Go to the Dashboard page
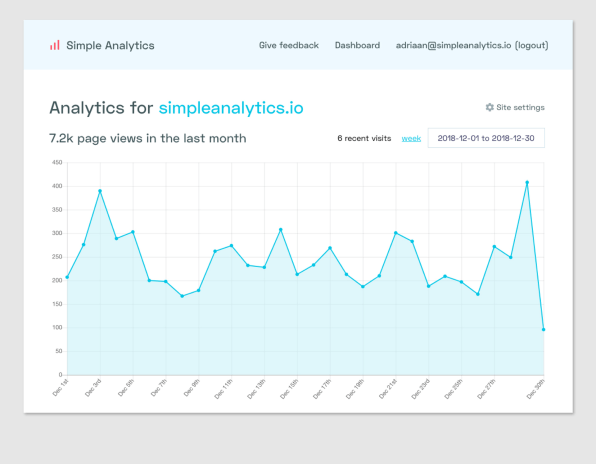Viewport: 596px width, 464px height. click(x=357, y=45)
